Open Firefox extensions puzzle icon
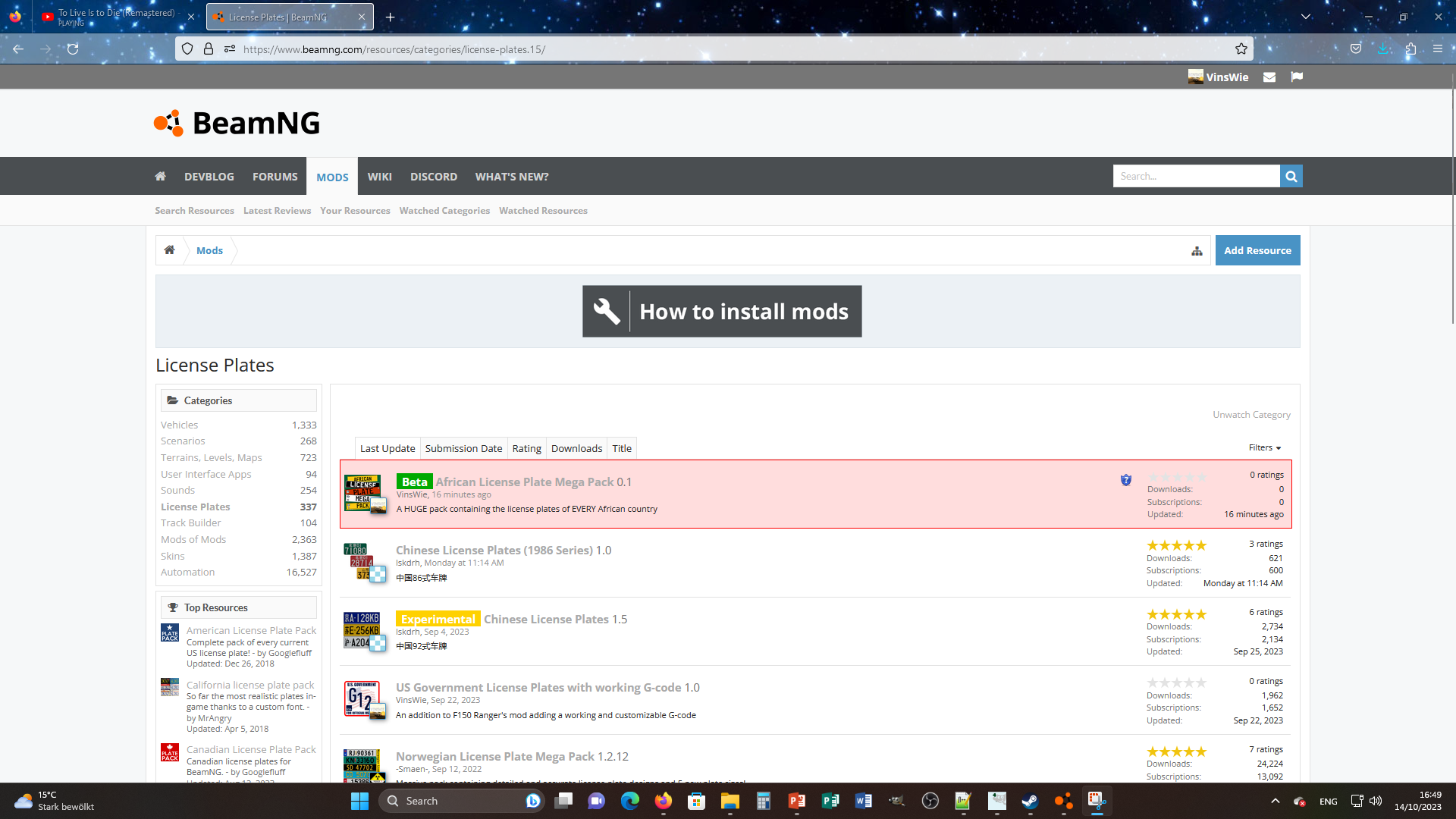Screen dimensions: 1456x819 coord(1410,49)
